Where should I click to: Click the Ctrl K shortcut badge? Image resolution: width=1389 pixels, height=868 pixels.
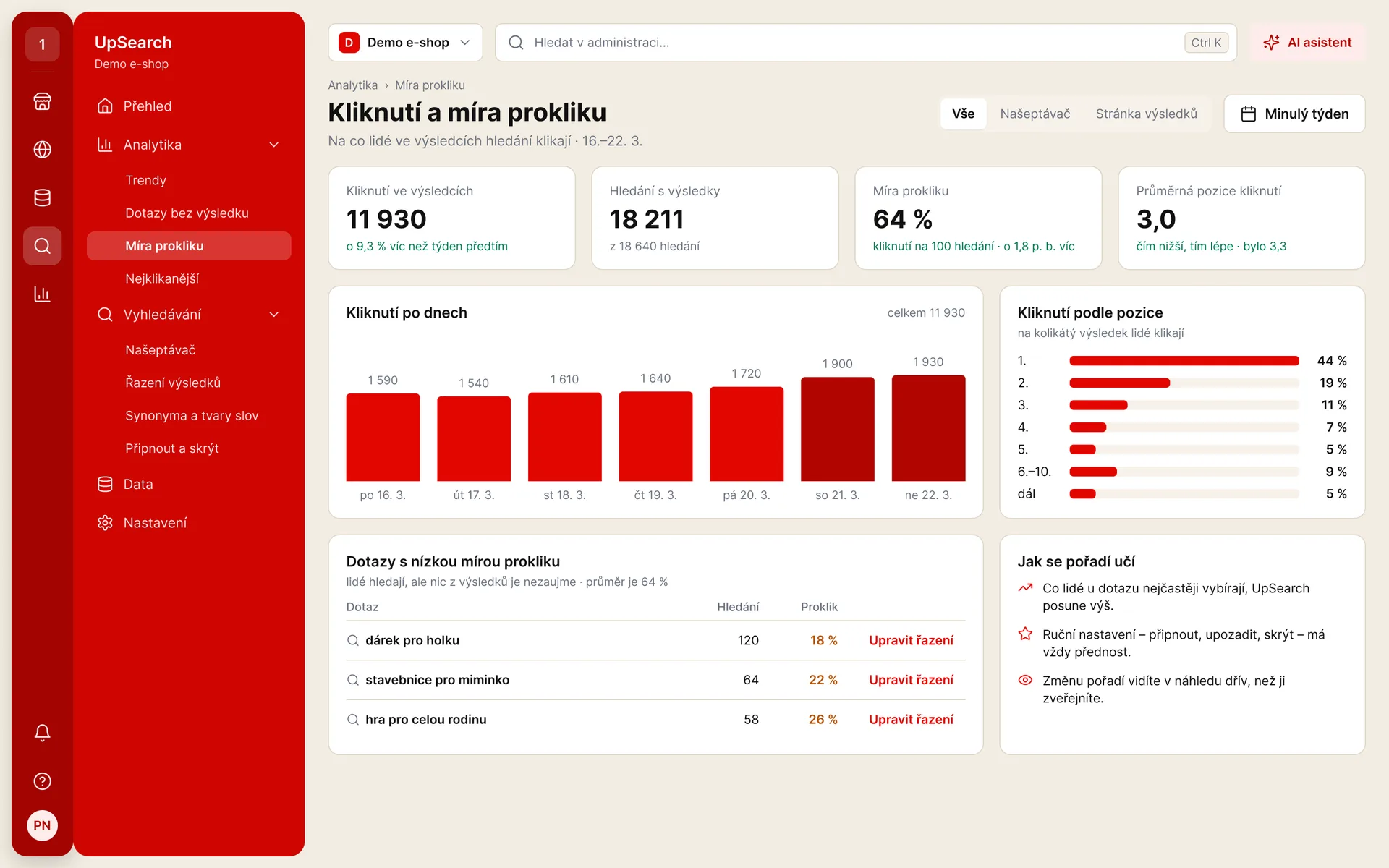pyautogui.click(x=1206, y=43)
